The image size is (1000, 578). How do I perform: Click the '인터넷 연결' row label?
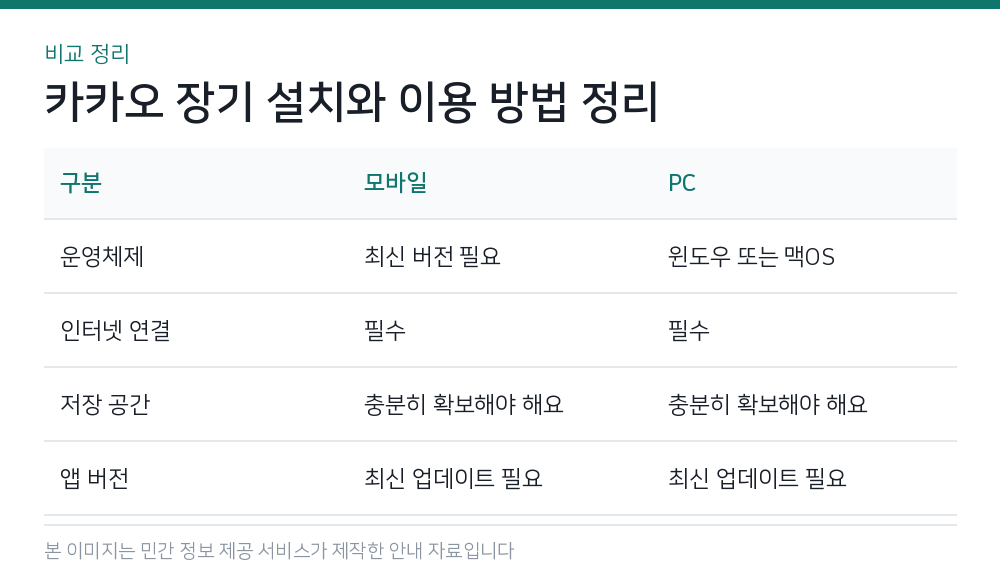click(115, 330)
